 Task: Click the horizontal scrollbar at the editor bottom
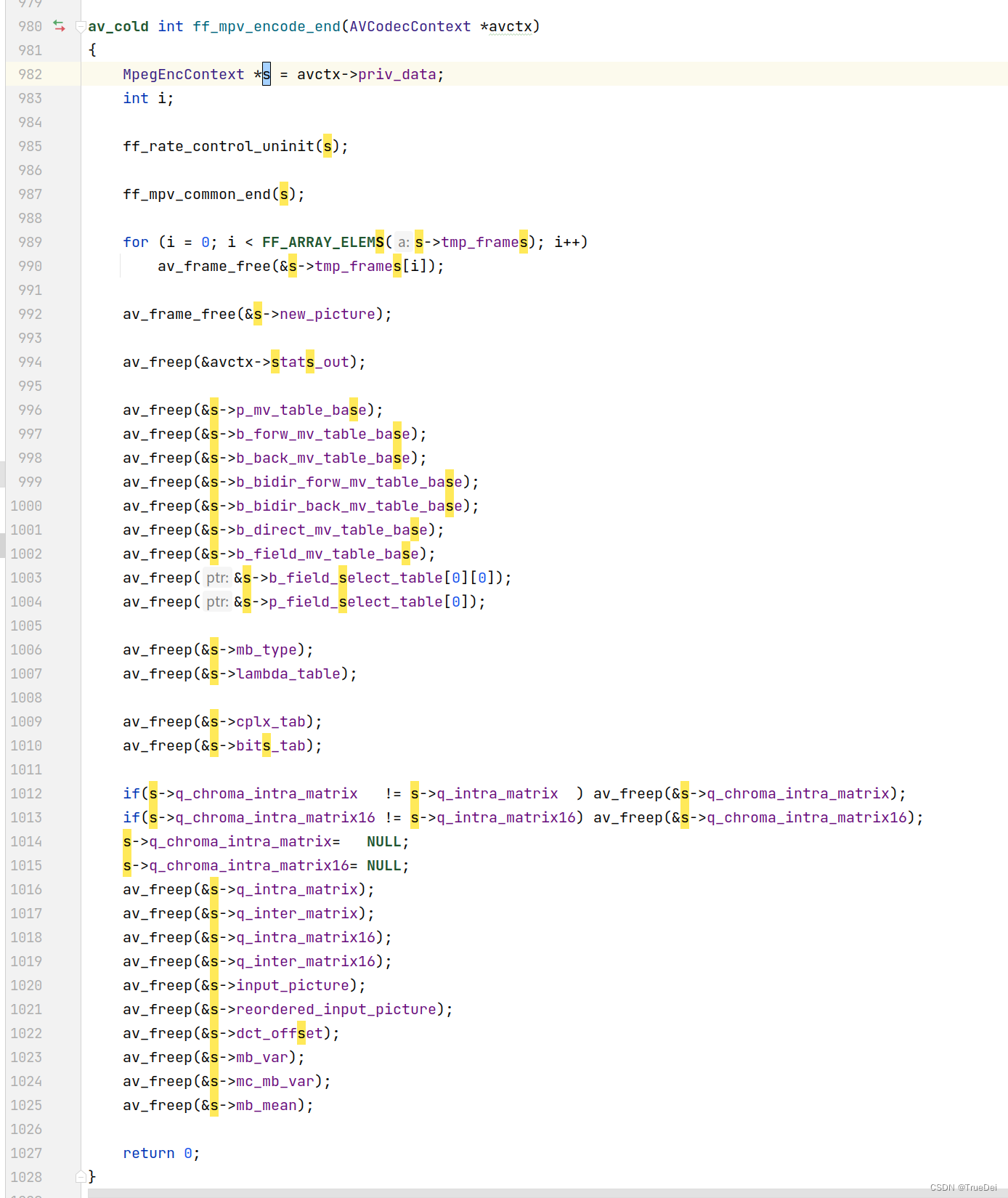[548, 1193]
